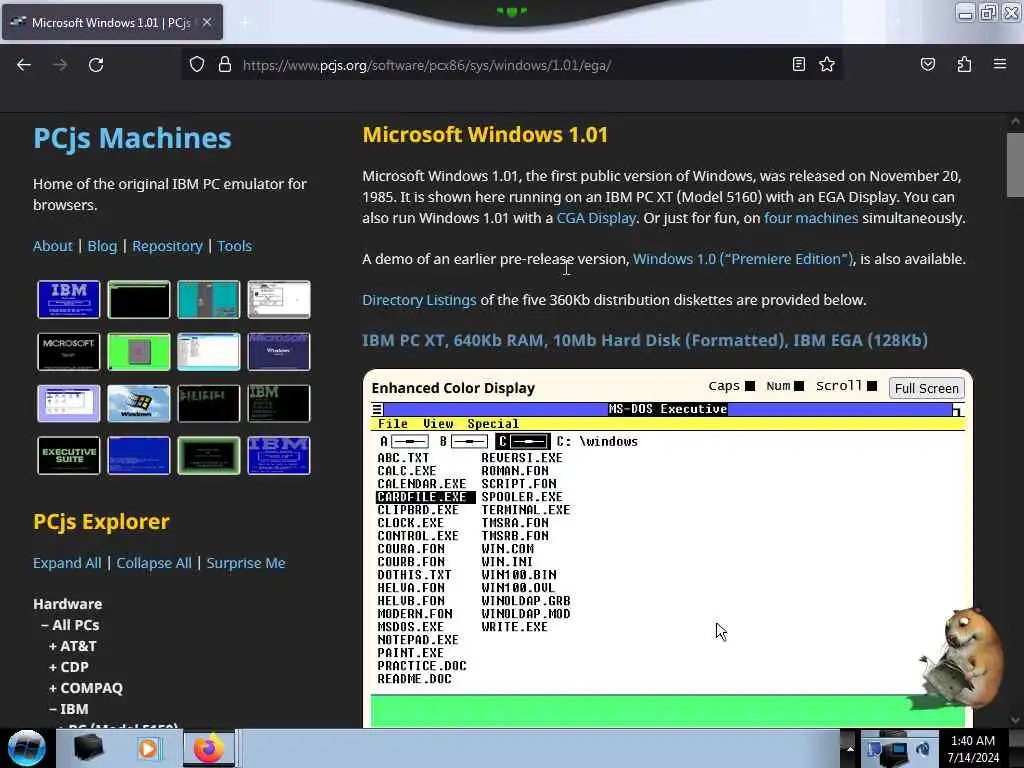This screenshot has width=1024, height=768.
Task: Toggle reader view icon in address bar
Action: pyautogui.click(x=798, y=64)
